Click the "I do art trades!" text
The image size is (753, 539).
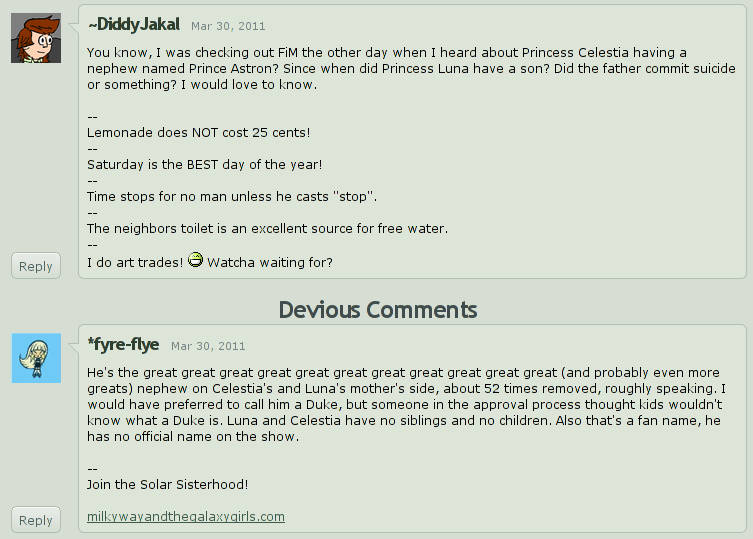click(135, 262)
